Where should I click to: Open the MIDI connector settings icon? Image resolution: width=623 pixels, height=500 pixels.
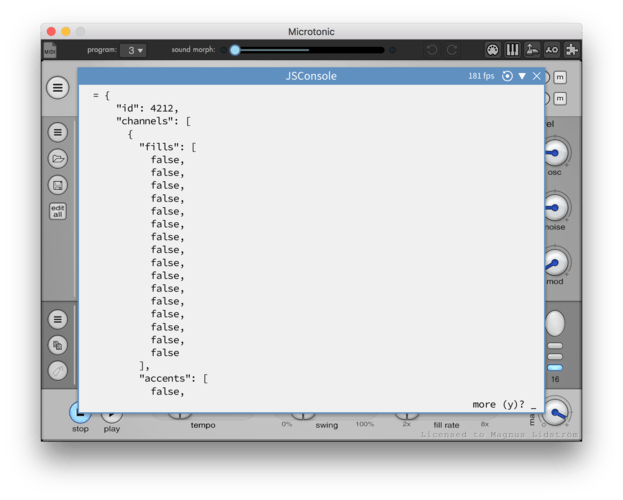click(x=492, y=50)
